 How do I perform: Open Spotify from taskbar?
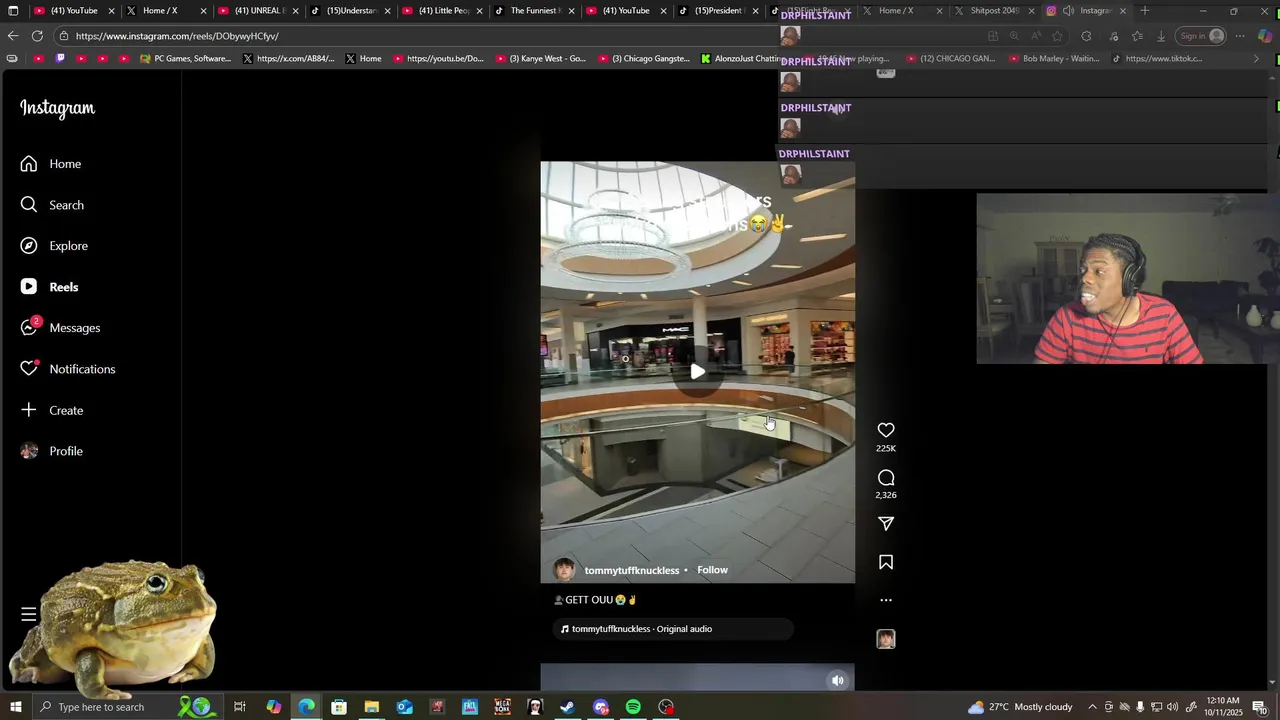[633, 707]
